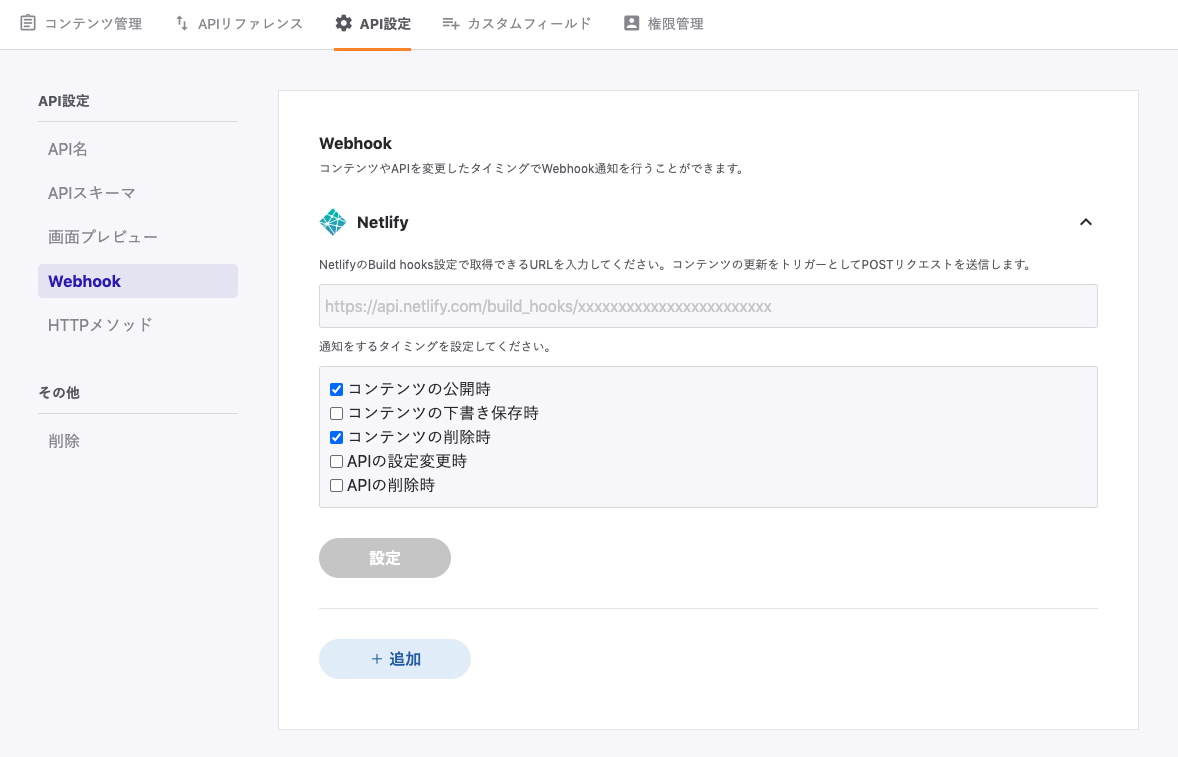Screen dimensions: 1178x757
Task: Open APIスキーマ in the sidebar
Action: (92, 193)
